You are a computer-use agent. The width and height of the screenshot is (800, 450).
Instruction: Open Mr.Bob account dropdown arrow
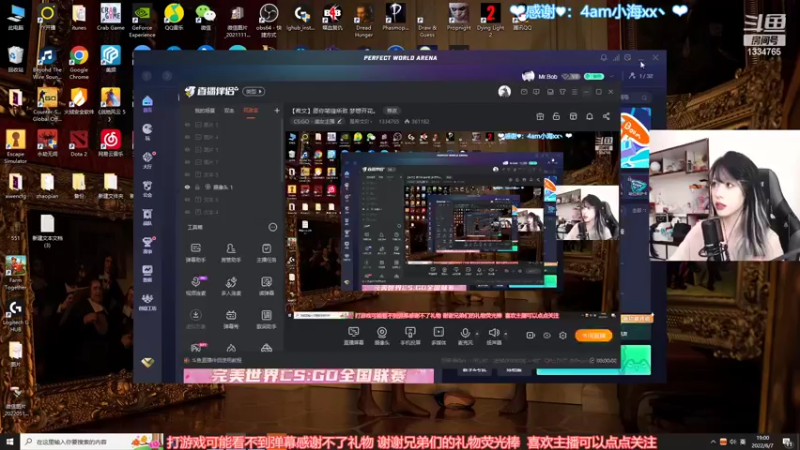(x=612, y=76)
